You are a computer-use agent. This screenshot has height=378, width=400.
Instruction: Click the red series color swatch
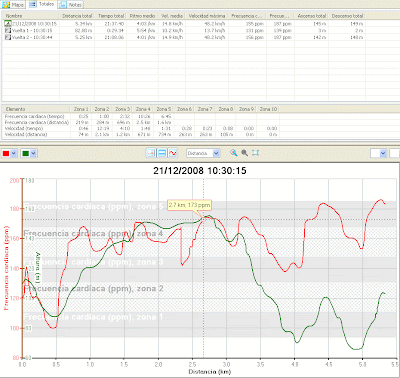tap(6, 153)
